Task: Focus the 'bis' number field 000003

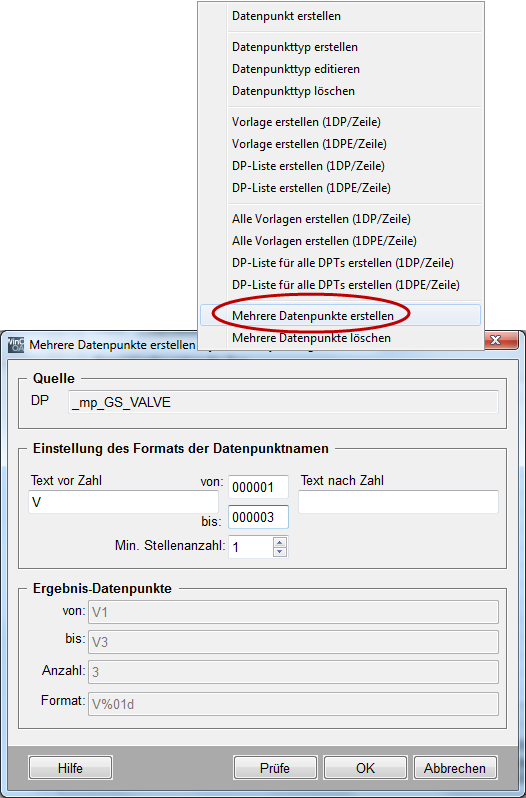Action: coord(258,517)
